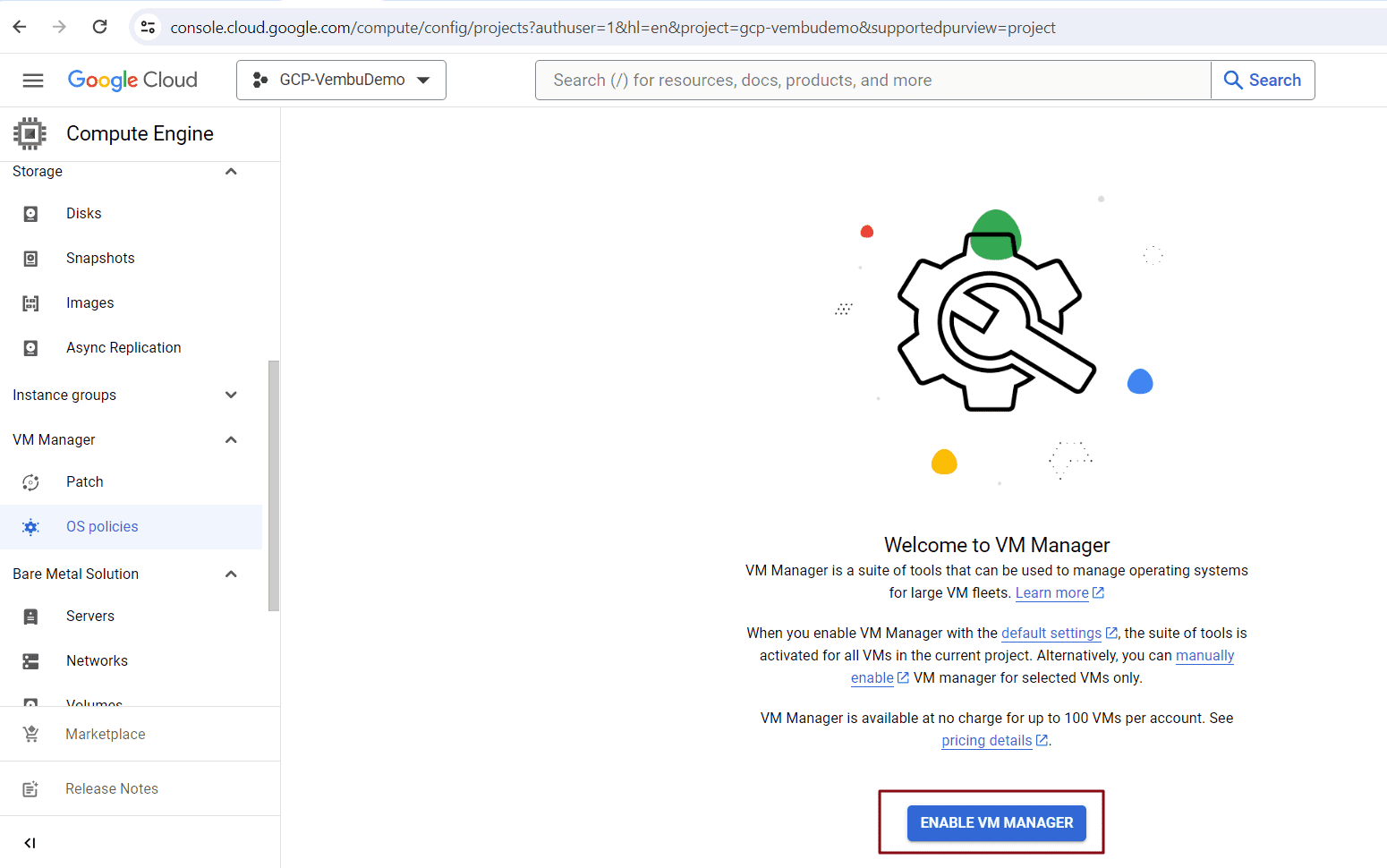Click the search magnifier icon
Image resolution: width=1387 pixels, height=868 pixels.
click(x=1233, y=81)
